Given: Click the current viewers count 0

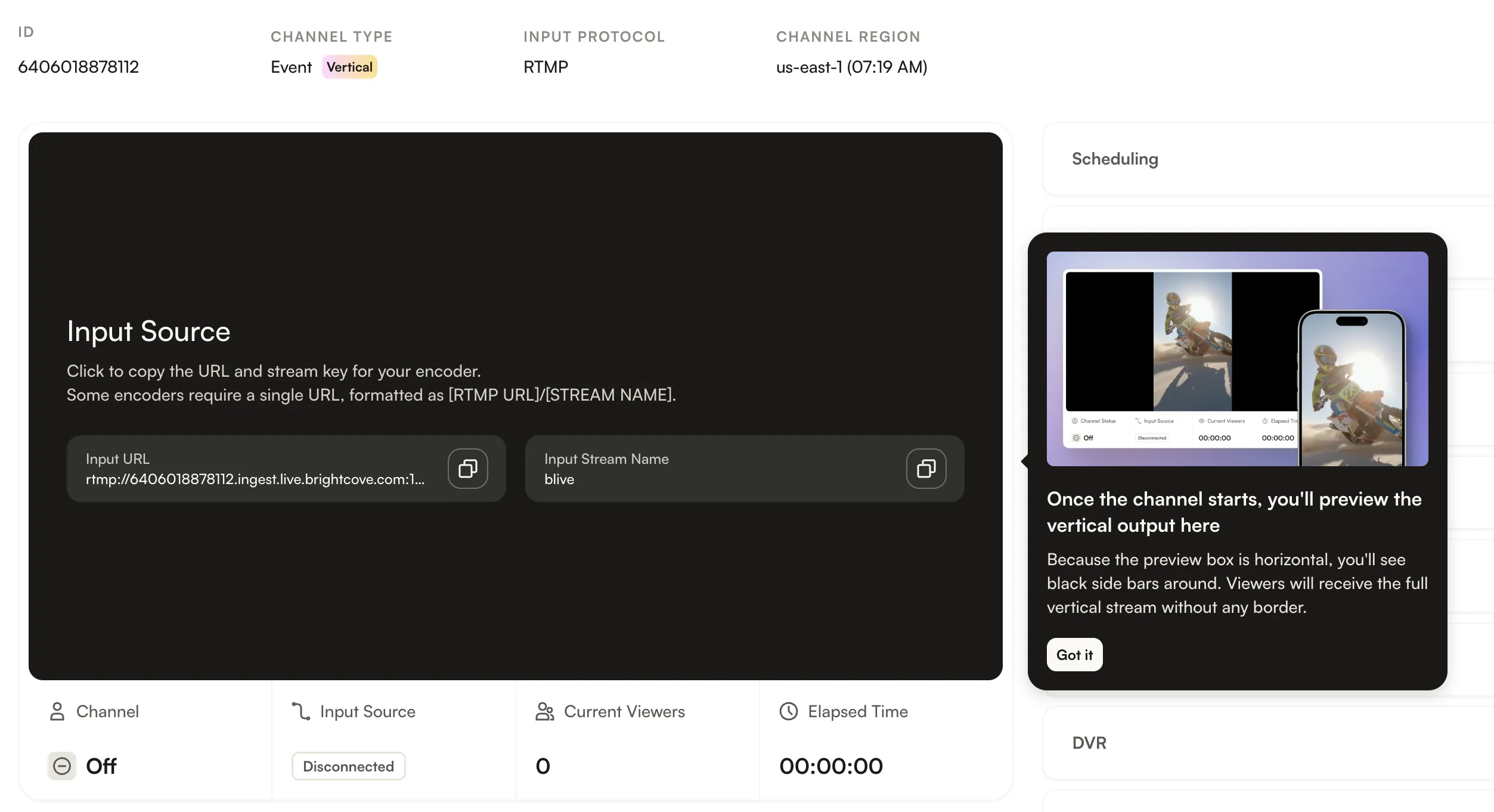Looking at the screenshot, I should 543,766.
